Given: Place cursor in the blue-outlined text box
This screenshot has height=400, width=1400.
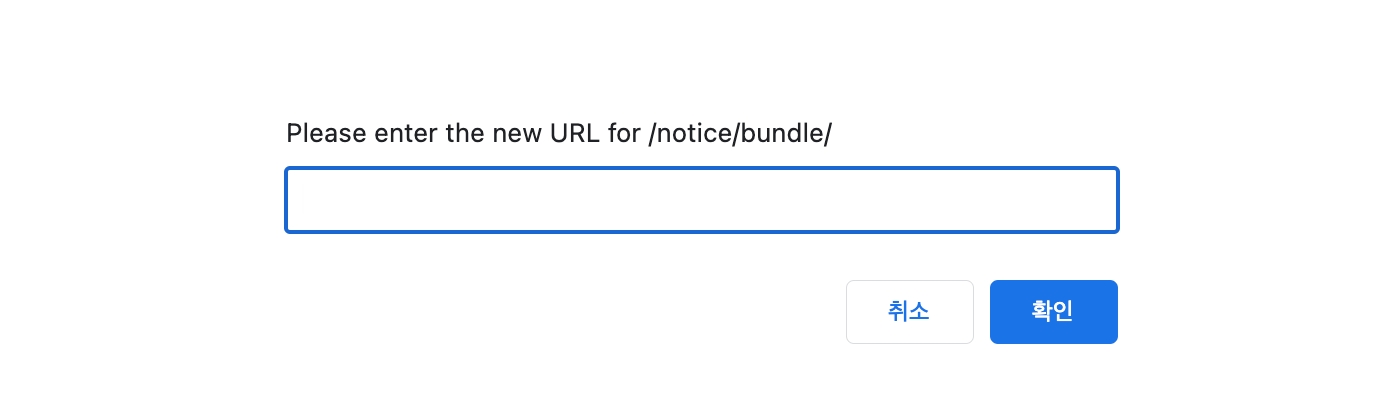Looking at the screenshot, I should 701,200.
